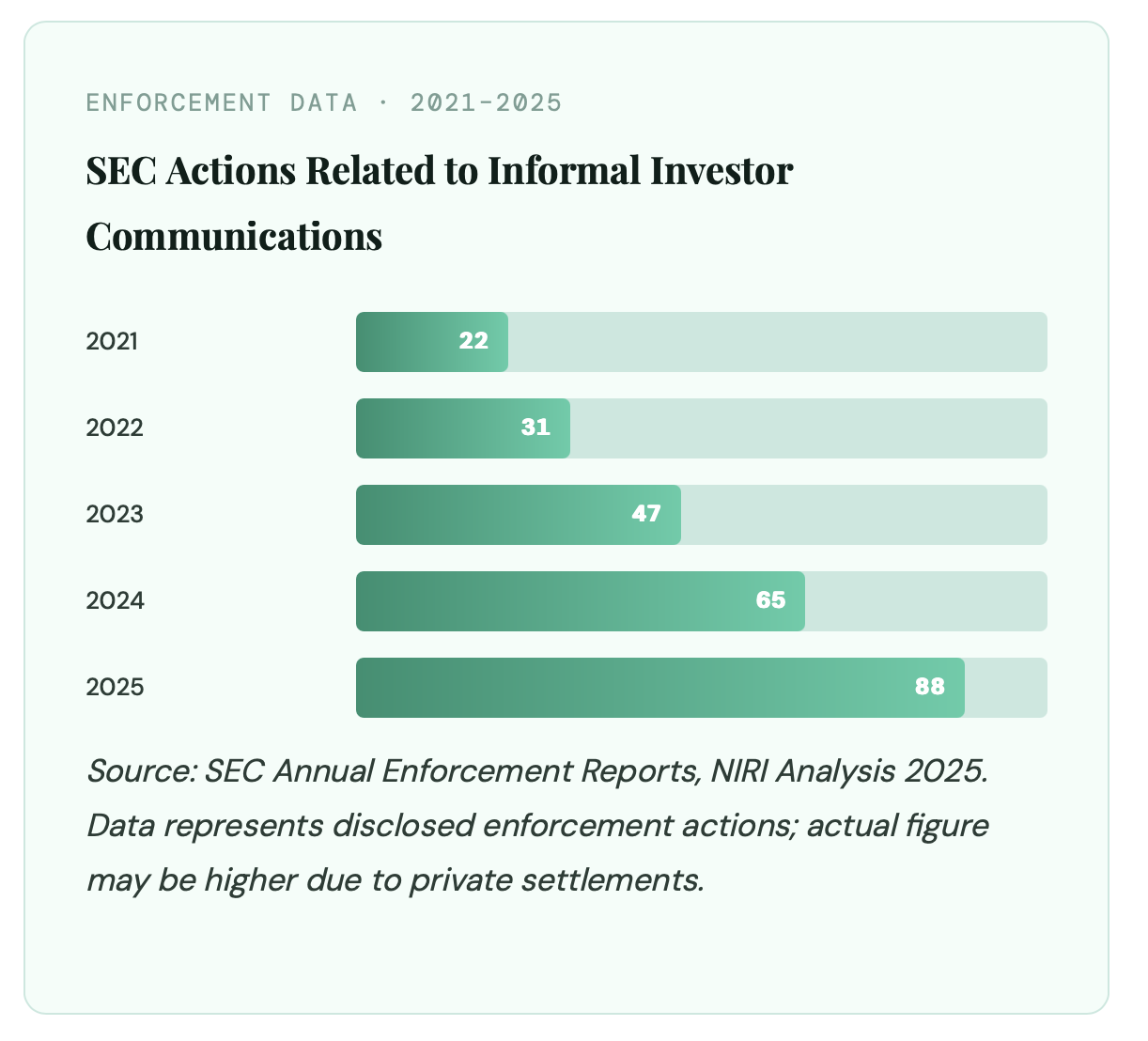Click the chart title SEC Actions heading
1148x1041 pixels.
tap(439, 203)
